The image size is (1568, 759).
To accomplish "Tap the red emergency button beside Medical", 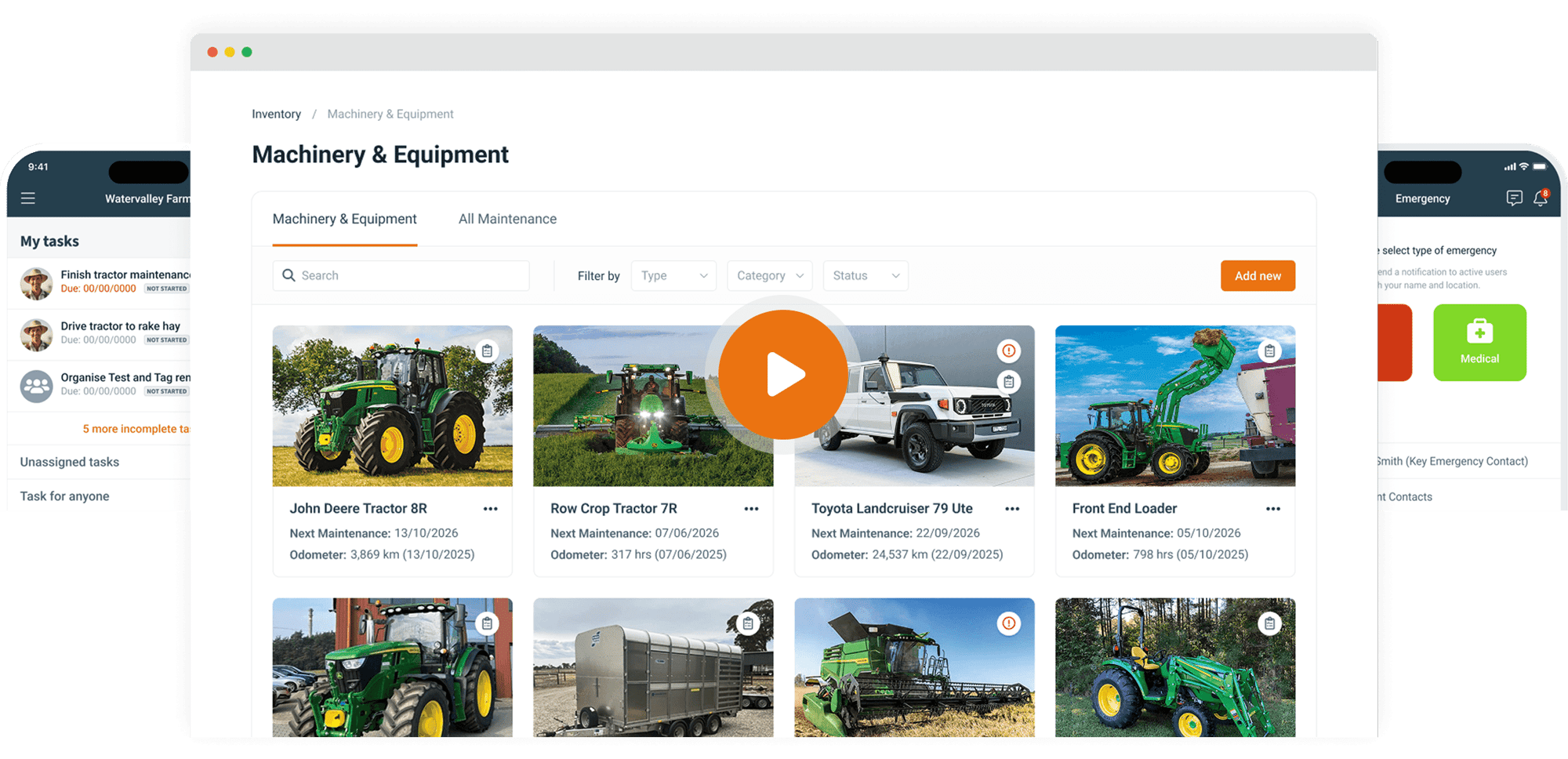I will 1395,343.
